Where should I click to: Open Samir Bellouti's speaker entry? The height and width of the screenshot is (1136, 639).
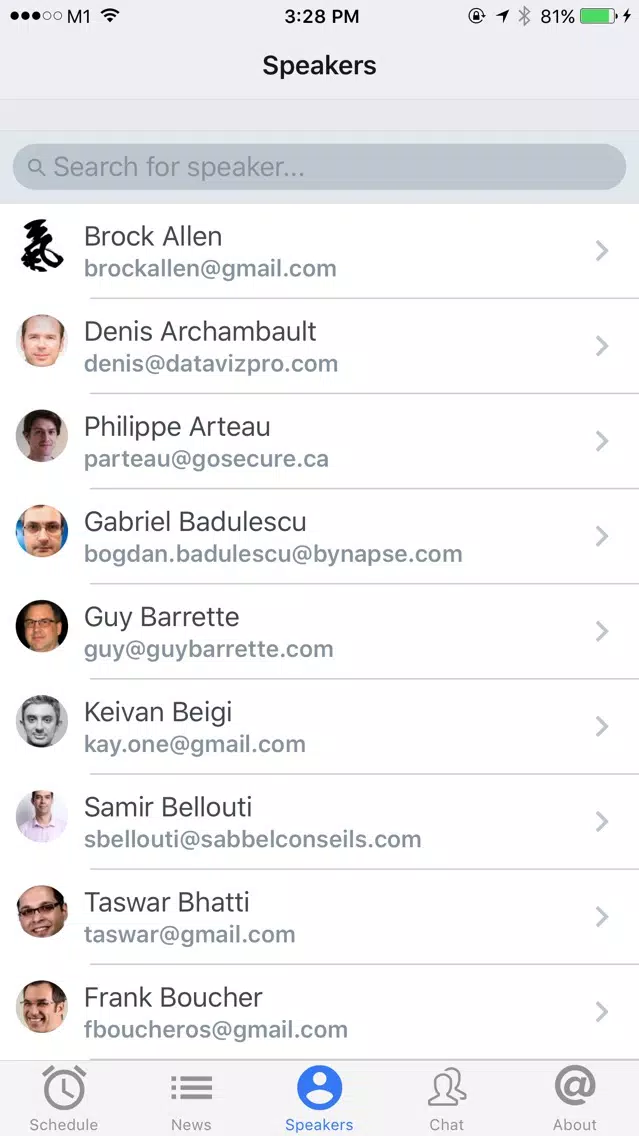(320, 822)
